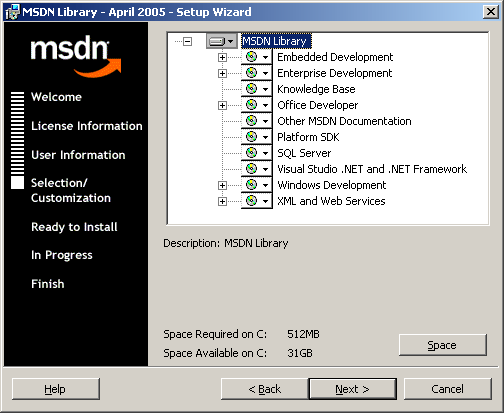Click the MSDN Library drive icon
The width and height of the screenshot is (504, 413).
coord(222,41)
